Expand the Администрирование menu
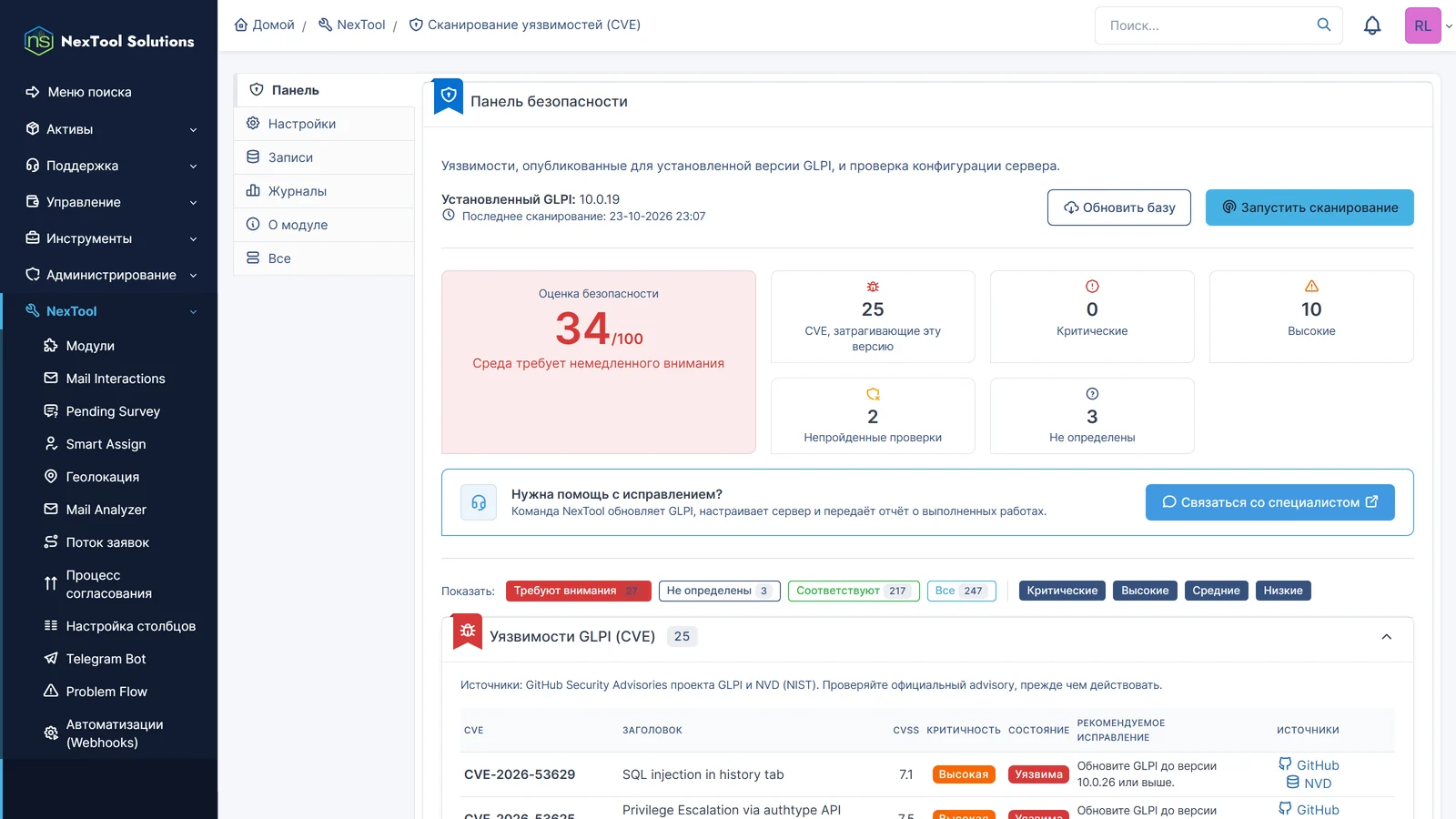This screenshot has width=1456, height=819. pos(109,275)
